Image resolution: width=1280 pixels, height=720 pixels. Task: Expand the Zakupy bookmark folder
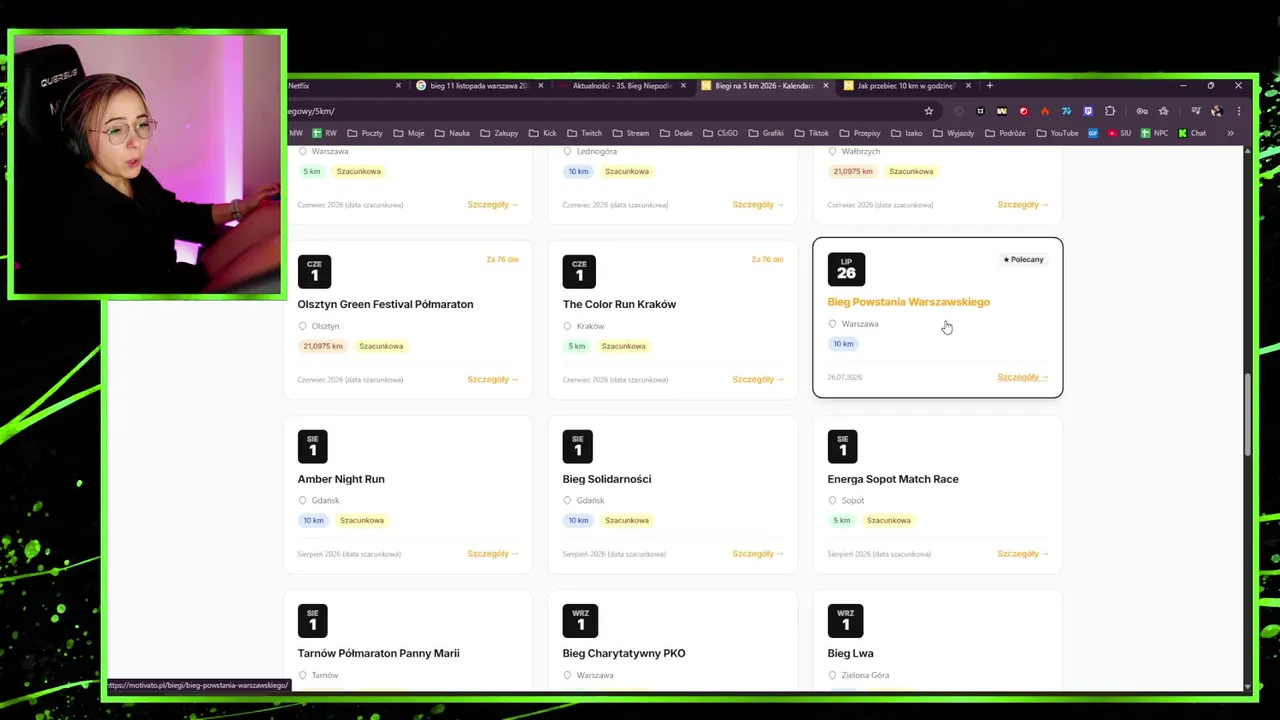coord(499,133)
